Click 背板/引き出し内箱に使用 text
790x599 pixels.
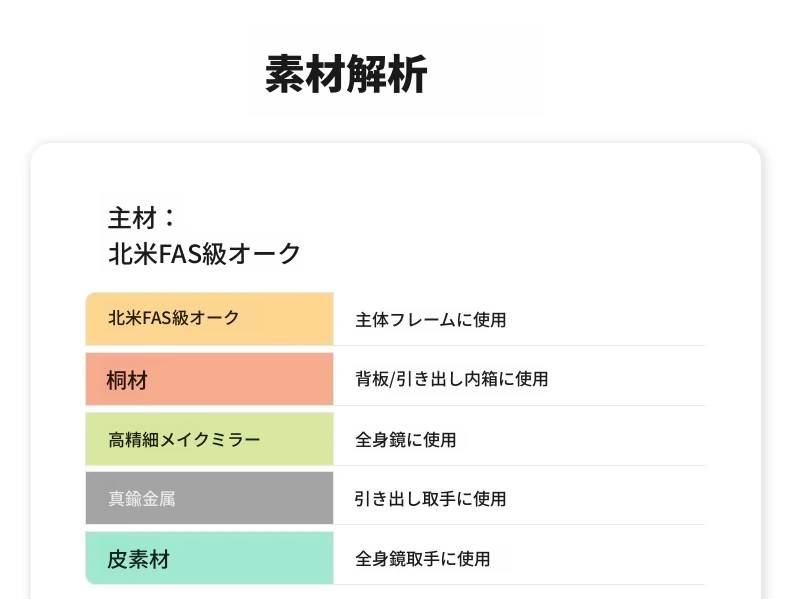[x=451, y=379]
